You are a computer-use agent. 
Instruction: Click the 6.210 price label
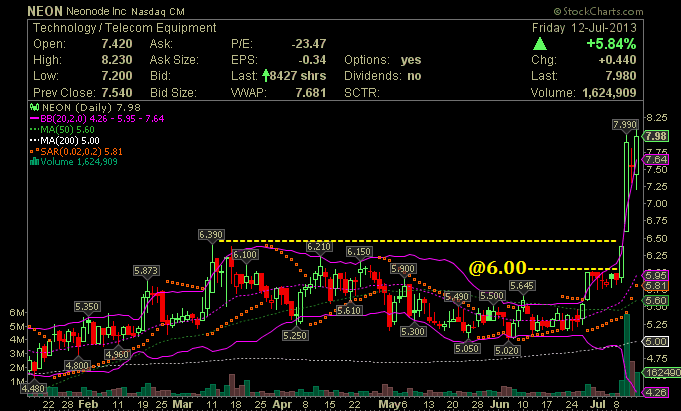(x=319, y=247)
